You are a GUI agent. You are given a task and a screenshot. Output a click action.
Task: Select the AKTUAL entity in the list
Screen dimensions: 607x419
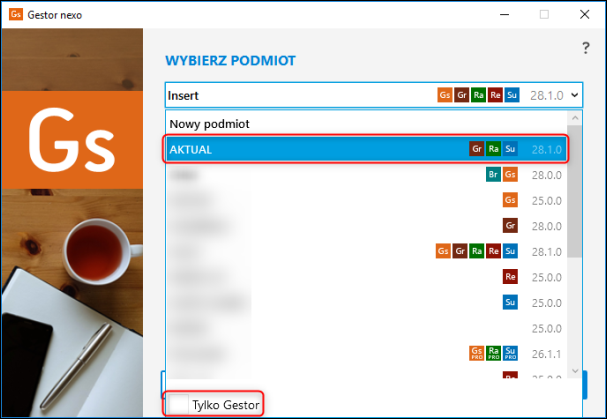point(366,149)
